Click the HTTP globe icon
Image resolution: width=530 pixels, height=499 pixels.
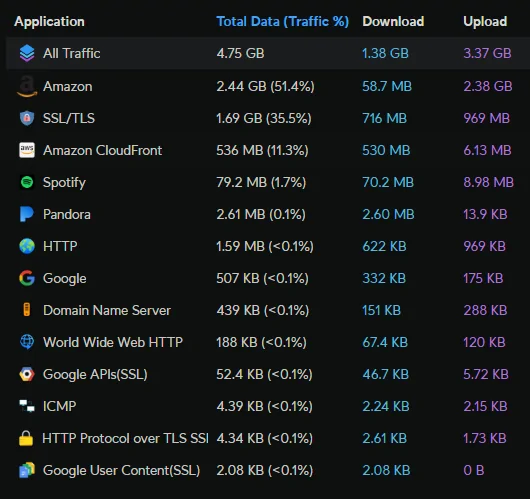27,246
